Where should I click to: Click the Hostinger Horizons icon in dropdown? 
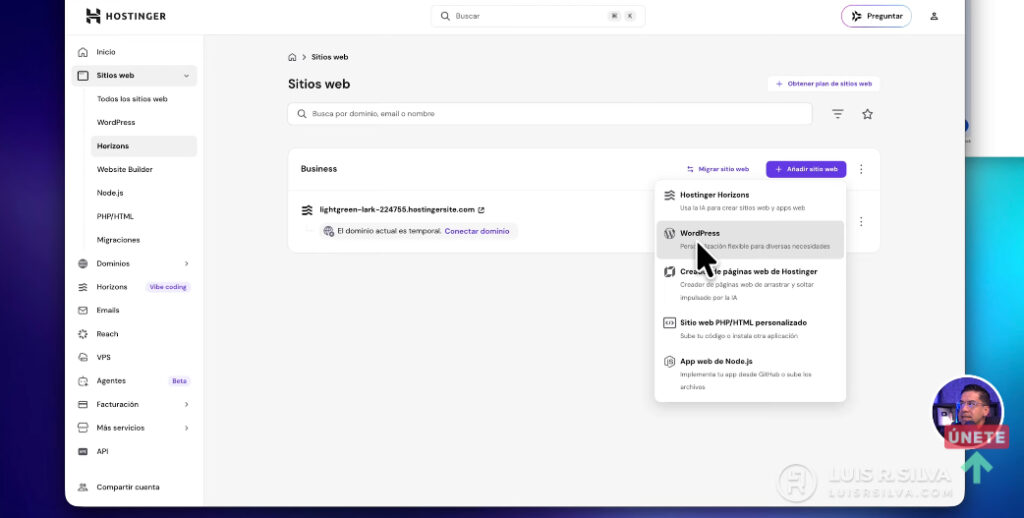pyautogui.click(x=669, y=195)
